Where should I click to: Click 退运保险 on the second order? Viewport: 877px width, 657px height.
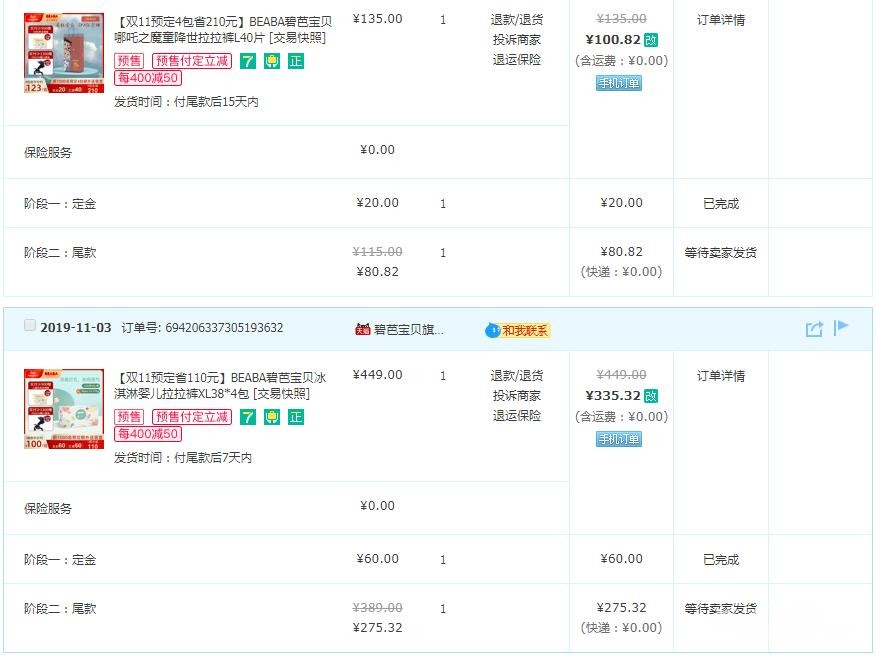(x=517, y=415)
